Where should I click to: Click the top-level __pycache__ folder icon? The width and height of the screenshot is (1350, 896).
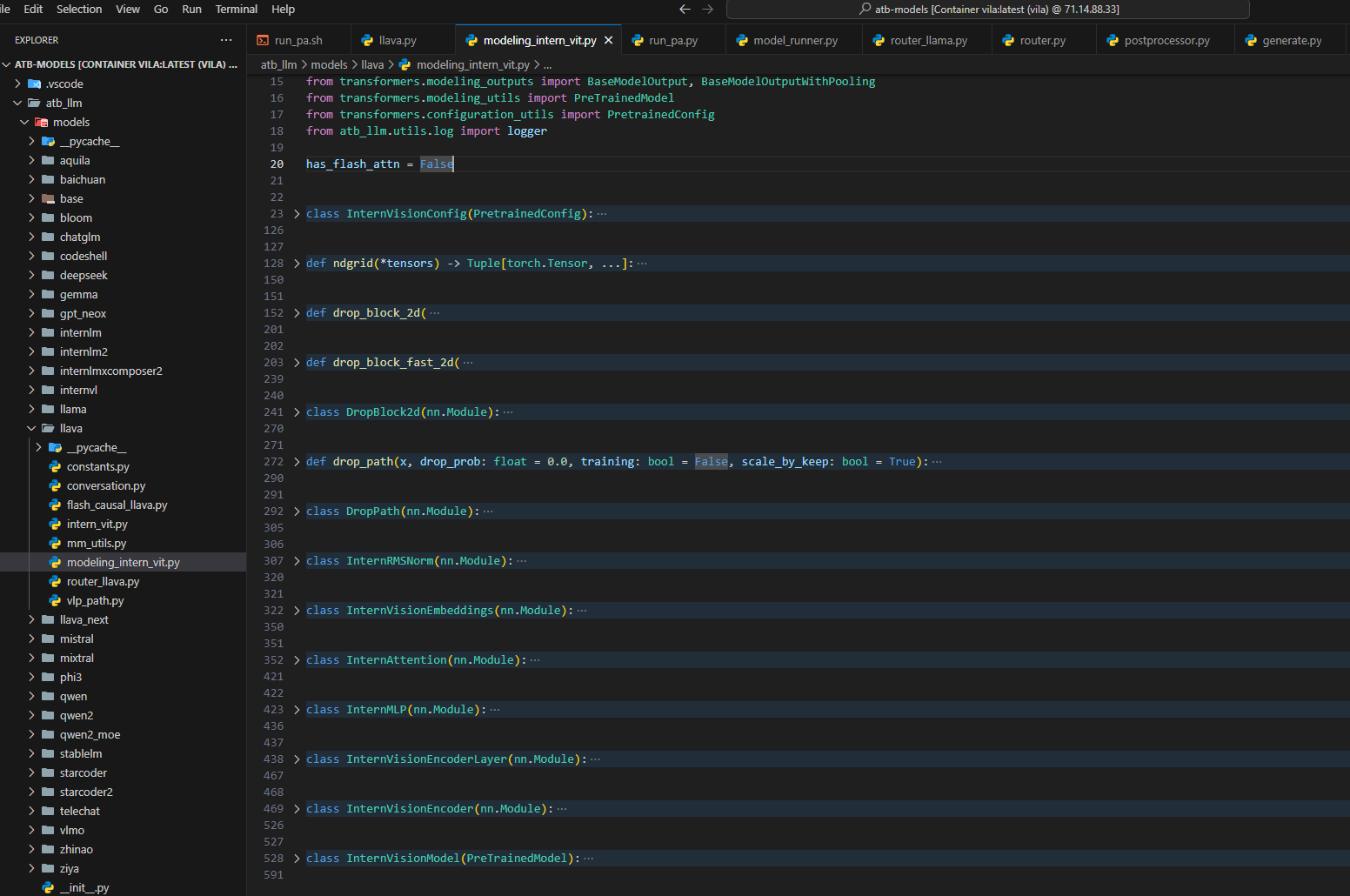point(49,141)
